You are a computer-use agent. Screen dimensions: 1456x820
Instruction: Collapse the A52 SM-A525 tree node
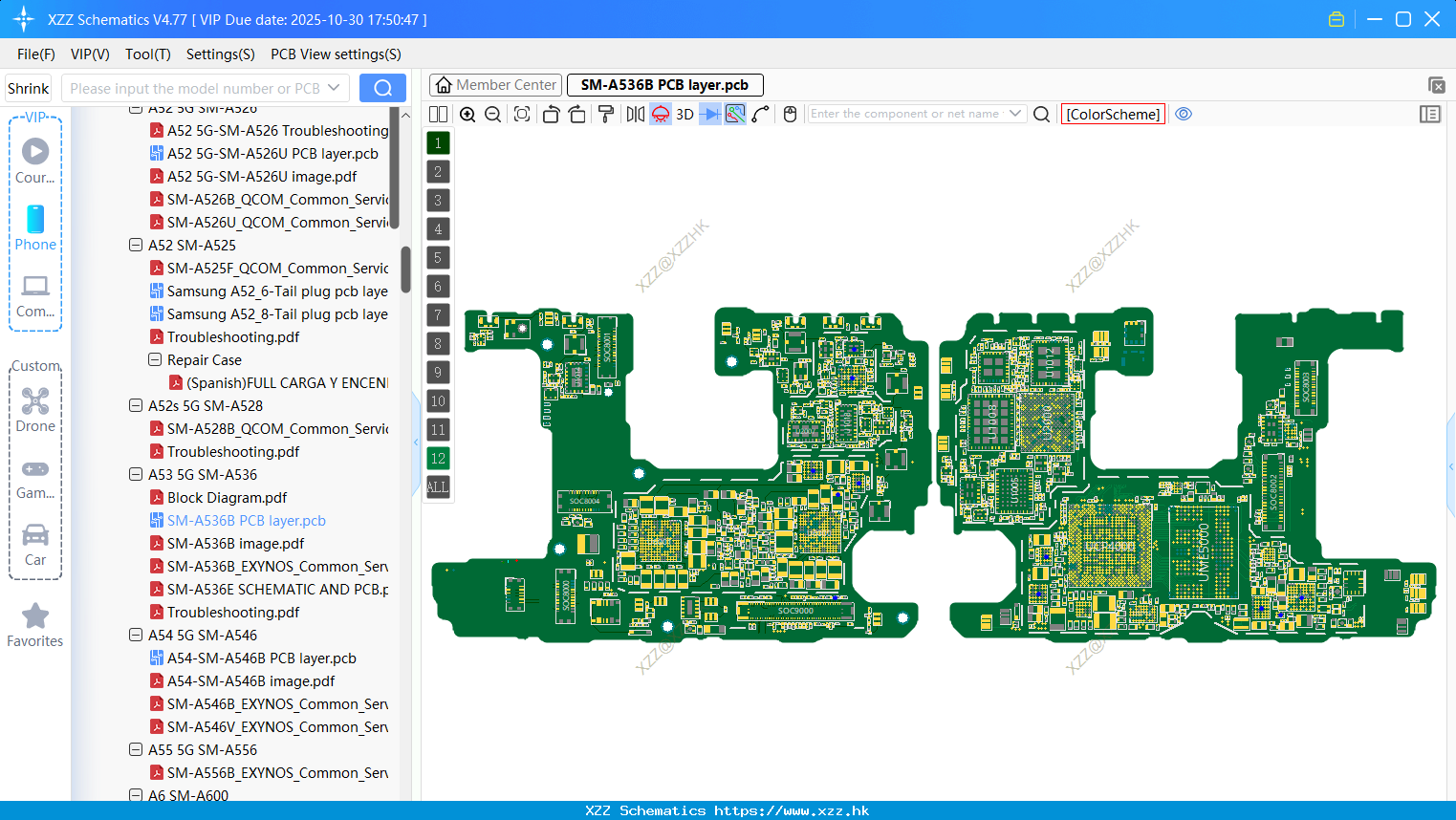coord(136,245)
